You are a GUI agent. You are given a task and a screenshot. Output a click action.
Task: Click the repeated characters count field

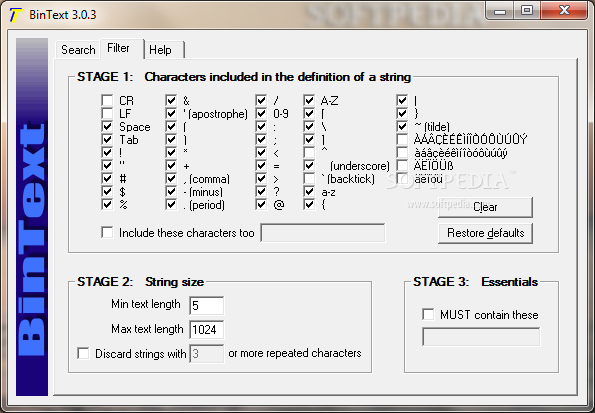pyautogui.click(x=206, y=354)
